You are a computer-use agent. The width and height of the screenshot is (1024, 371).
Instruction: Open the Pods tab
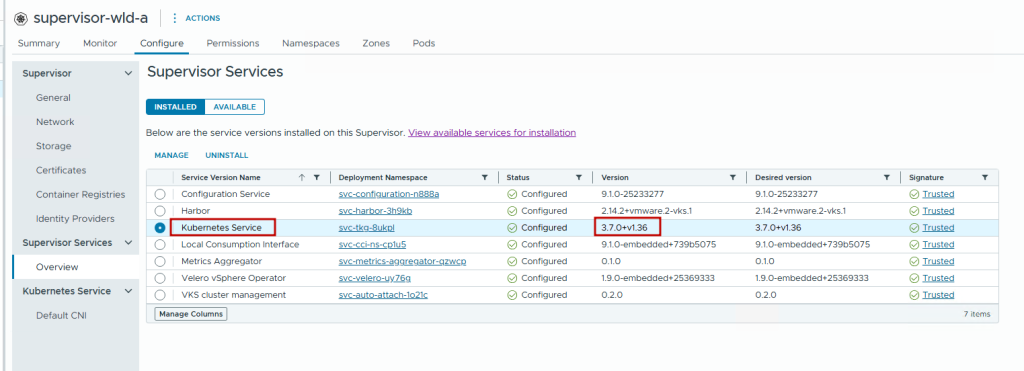click(x=424, y=44)
